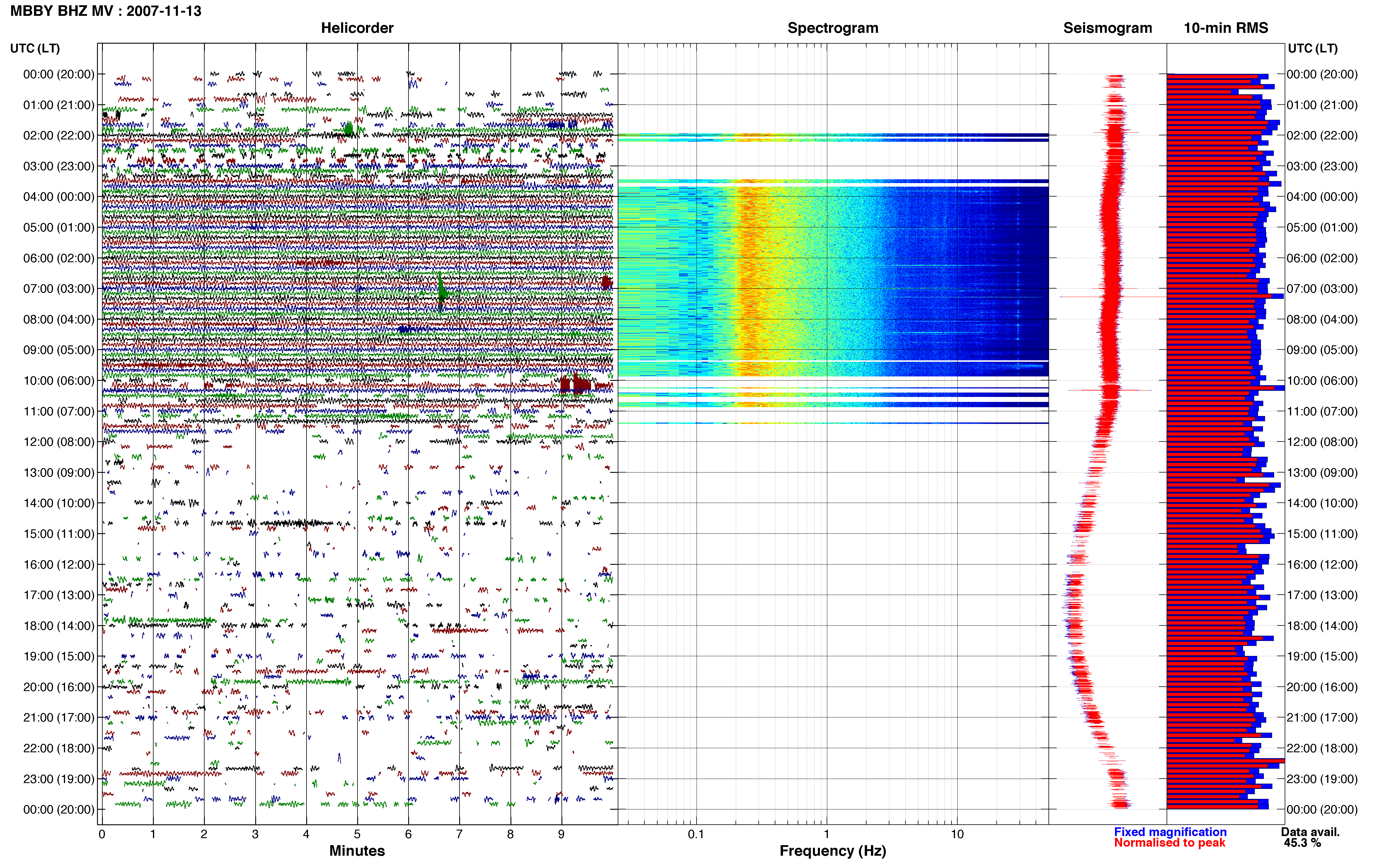Click the right 'UTC (LT)' axis label

click(x=1313, y=48)
